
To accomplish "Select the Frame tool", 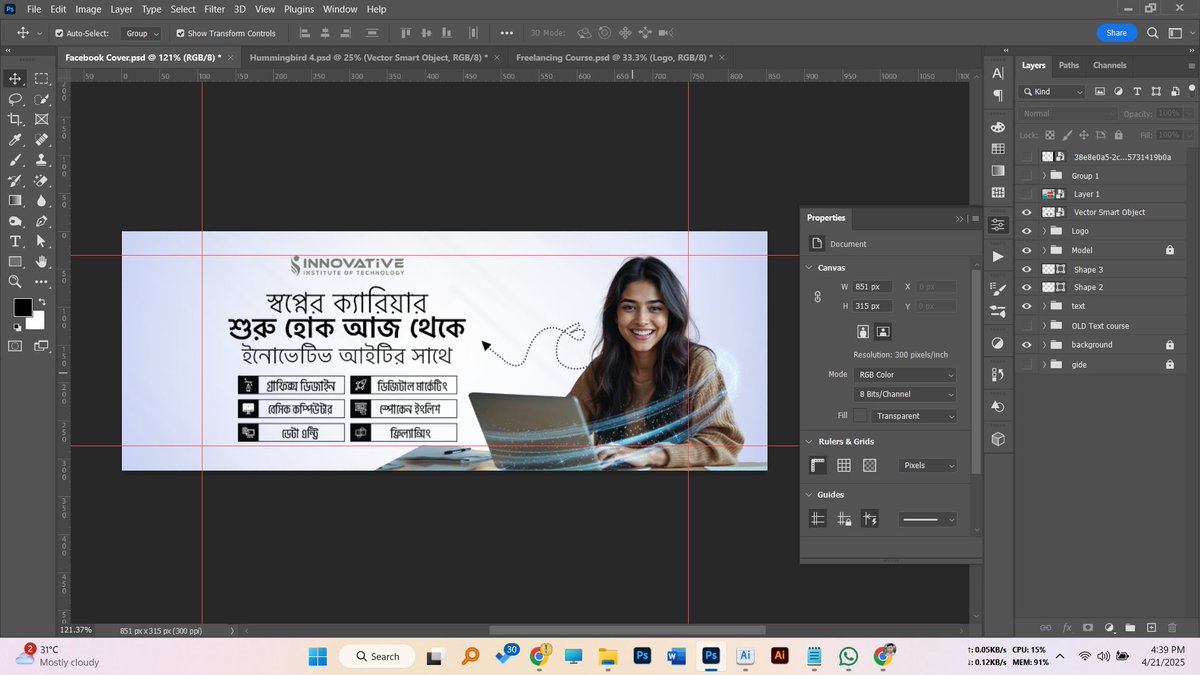I will (x=42, y=119).
